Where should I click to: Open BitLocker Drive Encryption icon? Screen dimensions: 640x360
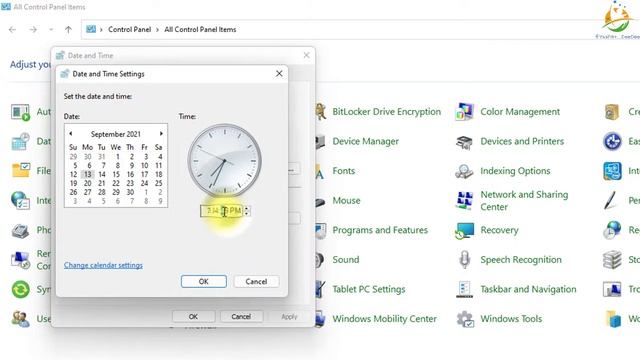click(x=321, y=112)
